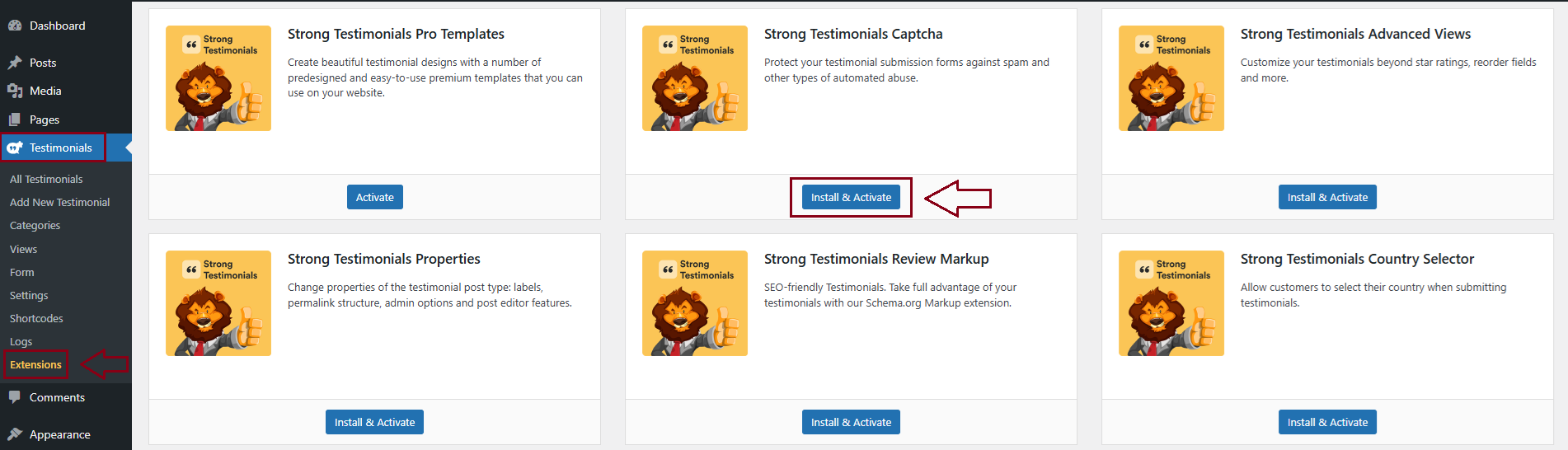The width and height of the screenshot is (1568, 450).
Task: Go to Shortcodes submenu
Action: [36, 318]
